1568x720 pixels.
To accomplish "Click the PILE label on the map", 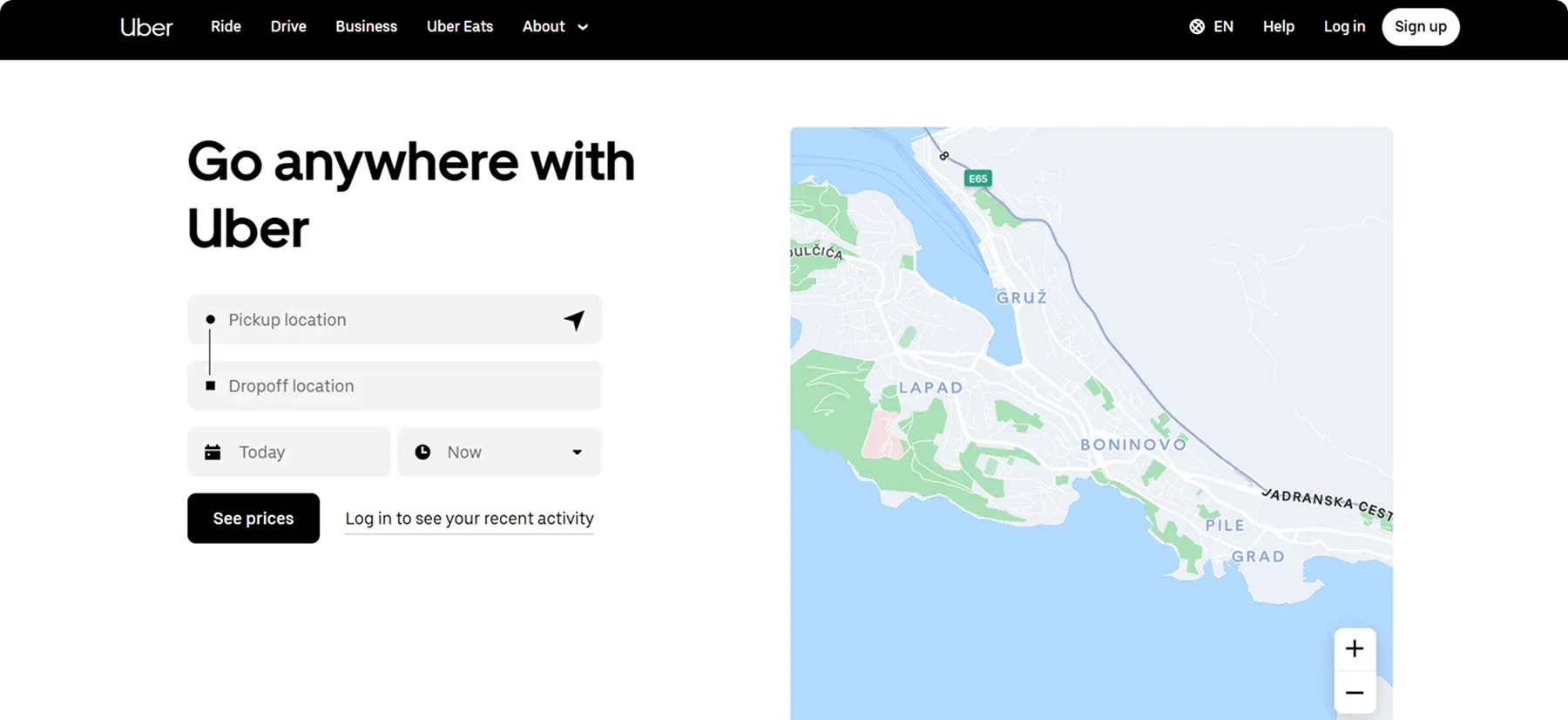I will coord(1225,526).
